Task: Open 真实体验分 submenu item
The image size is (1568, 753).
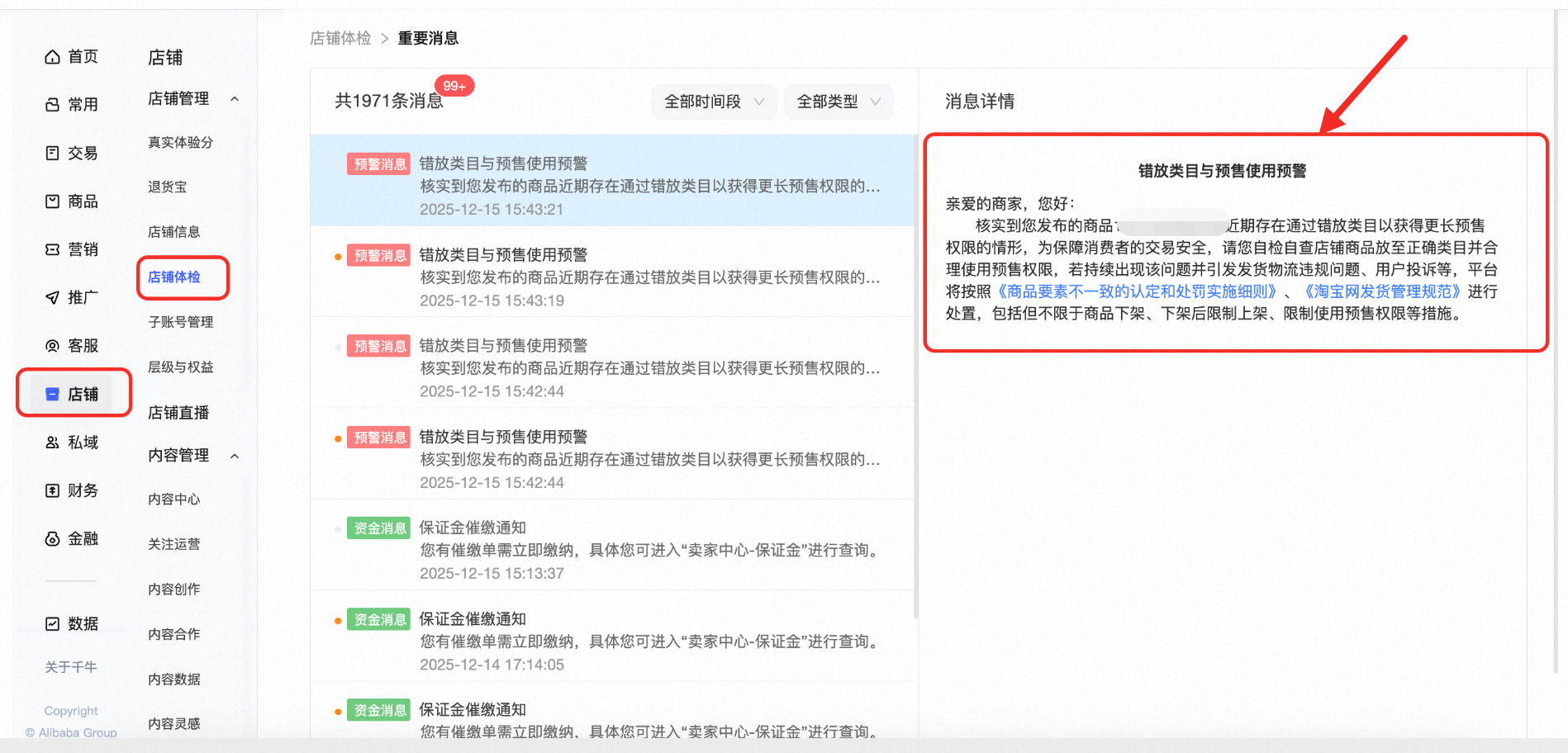Action: pyautogui.click(x=180, y=142)
